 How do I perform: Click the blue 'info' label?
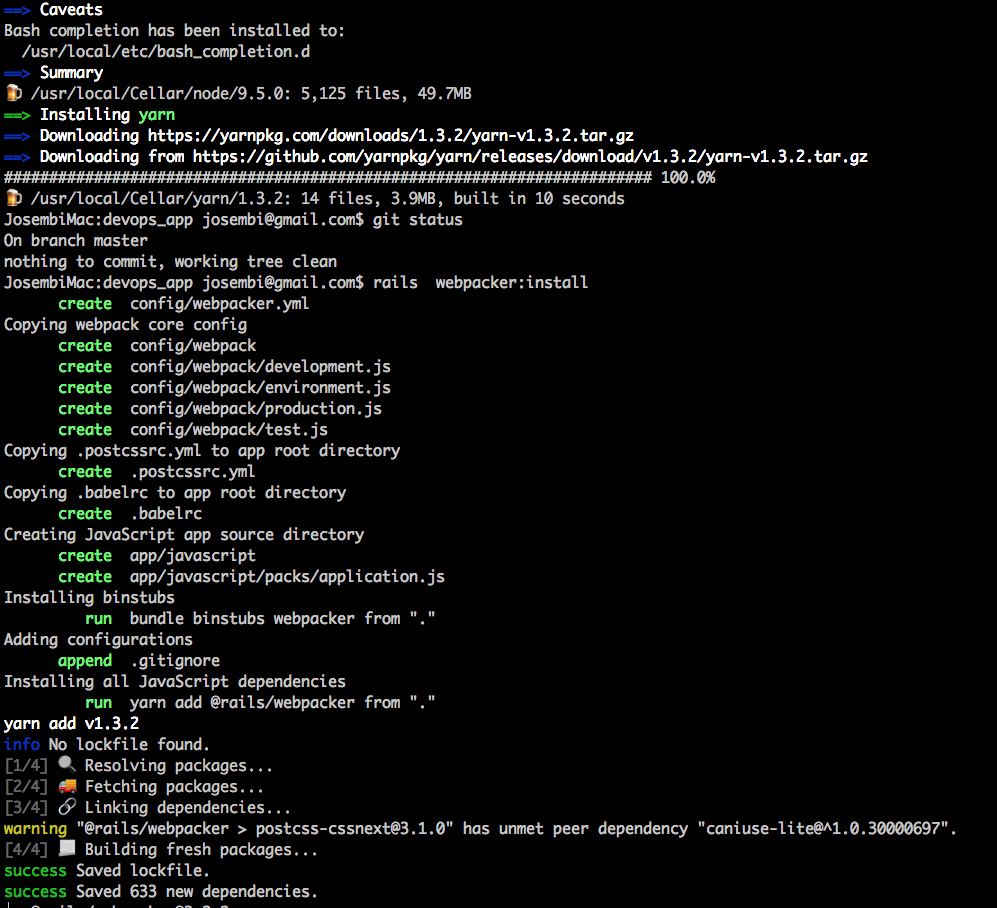(x=22, y=744)
